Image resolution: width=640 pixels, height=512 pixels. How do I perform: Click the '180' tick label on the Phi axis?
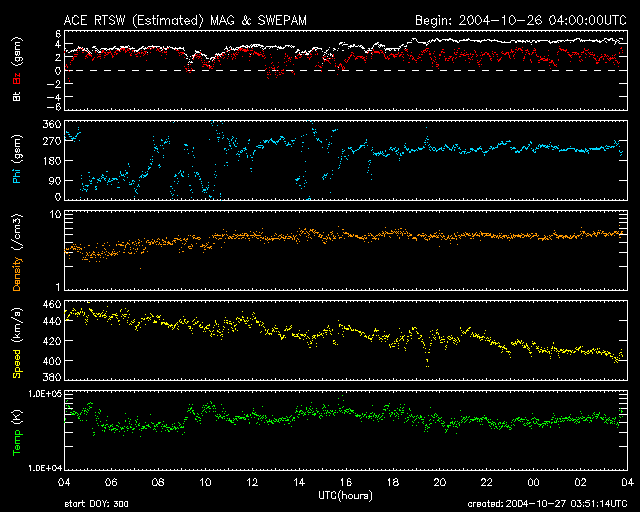pos(52,161)
